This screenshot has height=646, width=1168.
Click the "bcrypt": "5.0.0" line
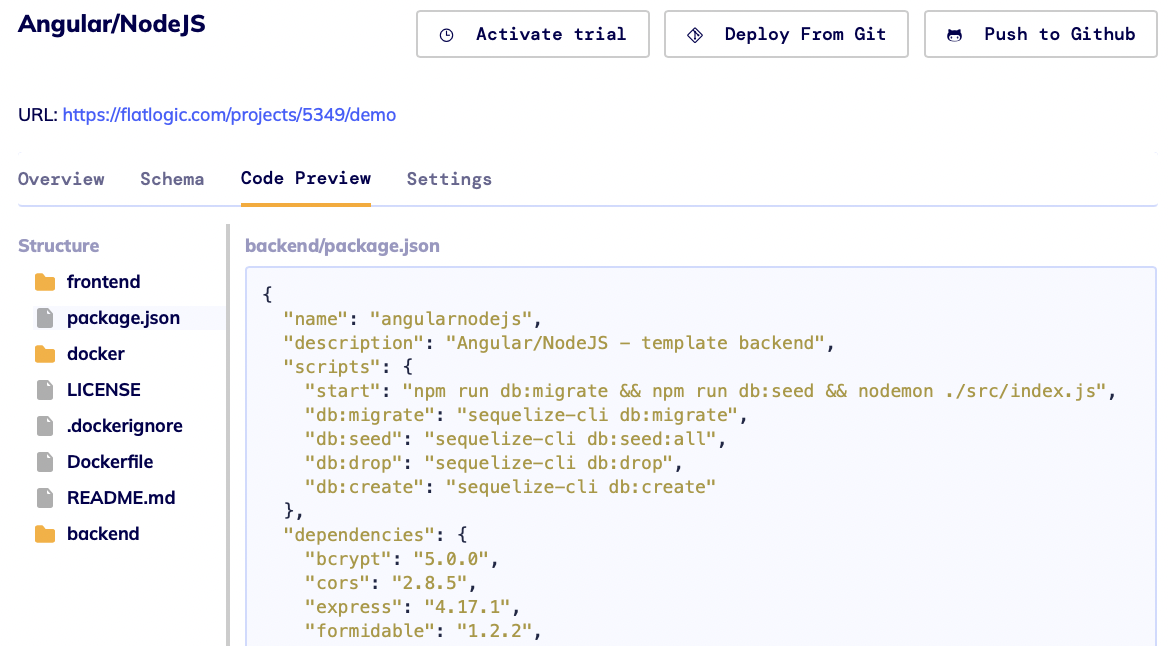402,559
